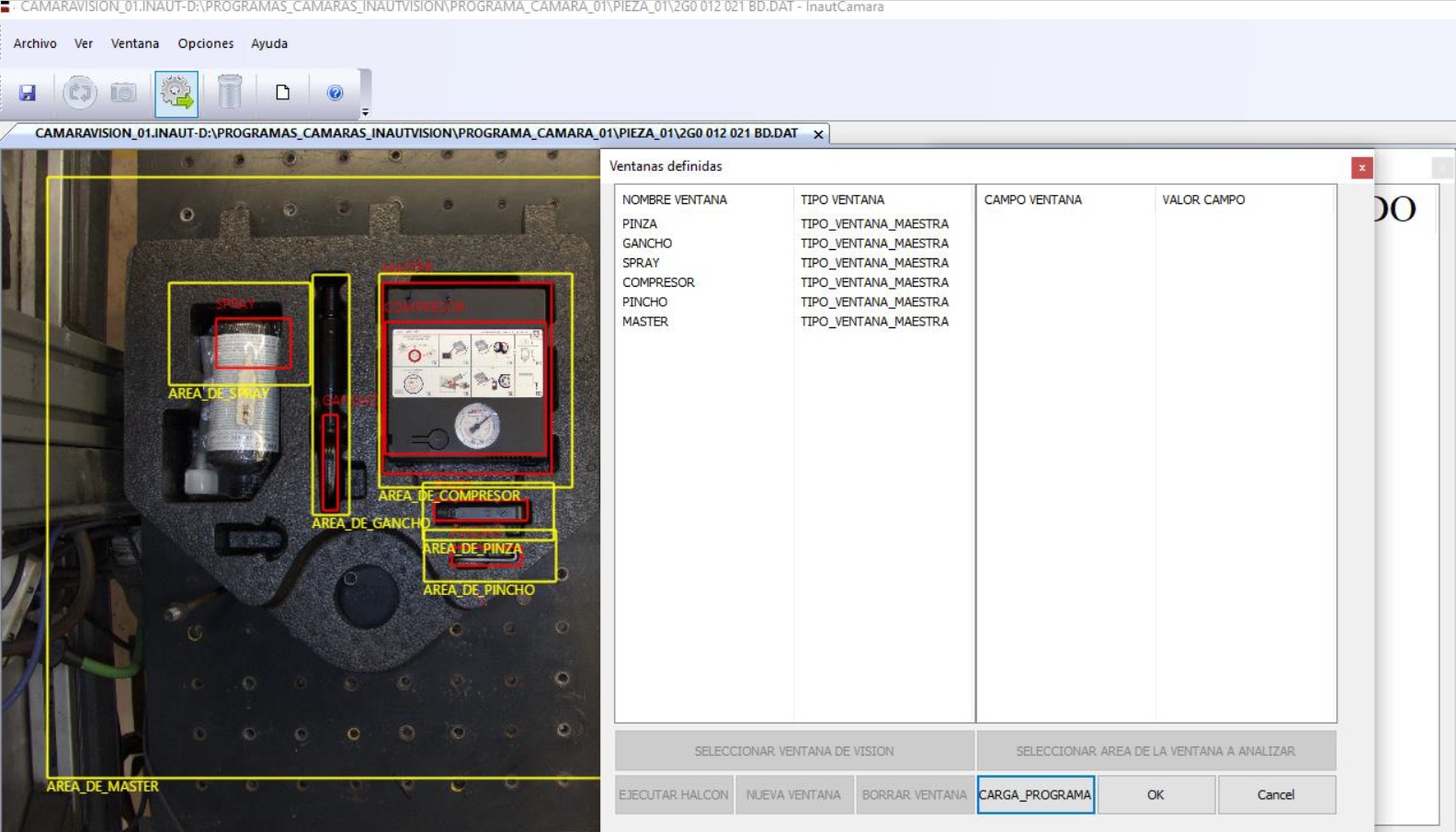Open help with the blue question mark icon

click(336, 93)
